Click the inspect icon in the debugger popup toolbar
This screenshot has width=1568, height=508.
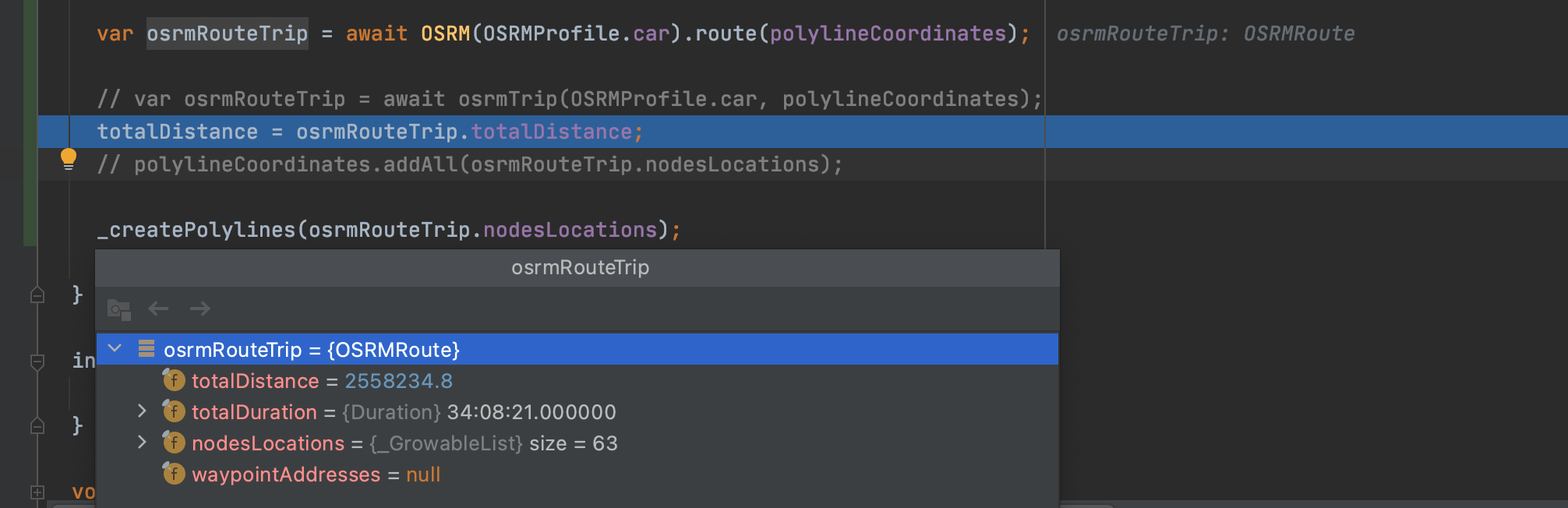coord(117,309)
